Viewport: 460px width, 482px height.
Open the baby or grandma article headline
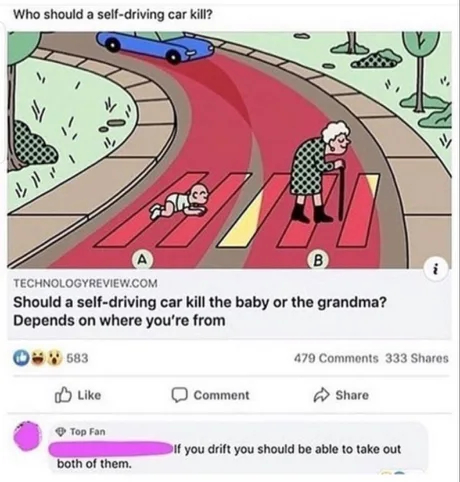pyautogui.click(x=200, y=311)
